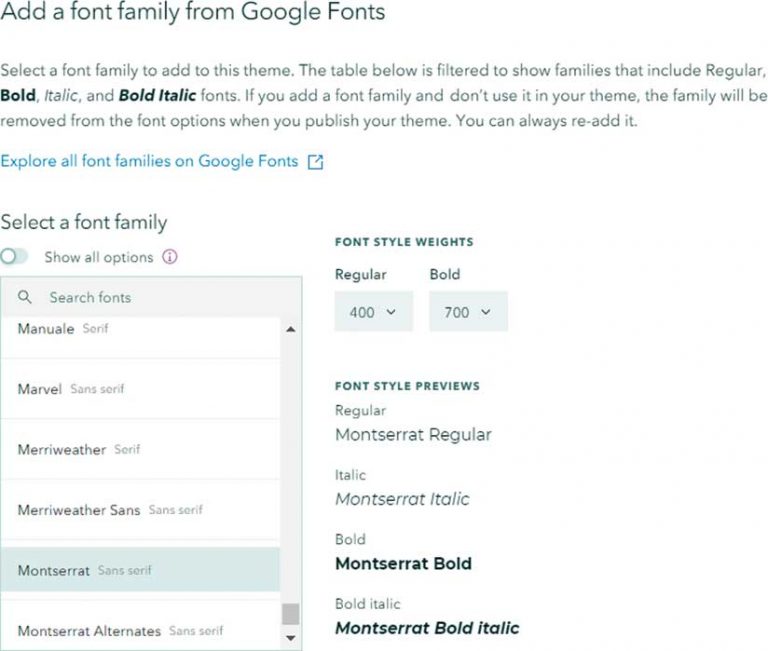Viewport: 768px width, 651px height.
Task: Click the FONT STYLE PREVIEWS heading
Action: [x=407, y=386]
